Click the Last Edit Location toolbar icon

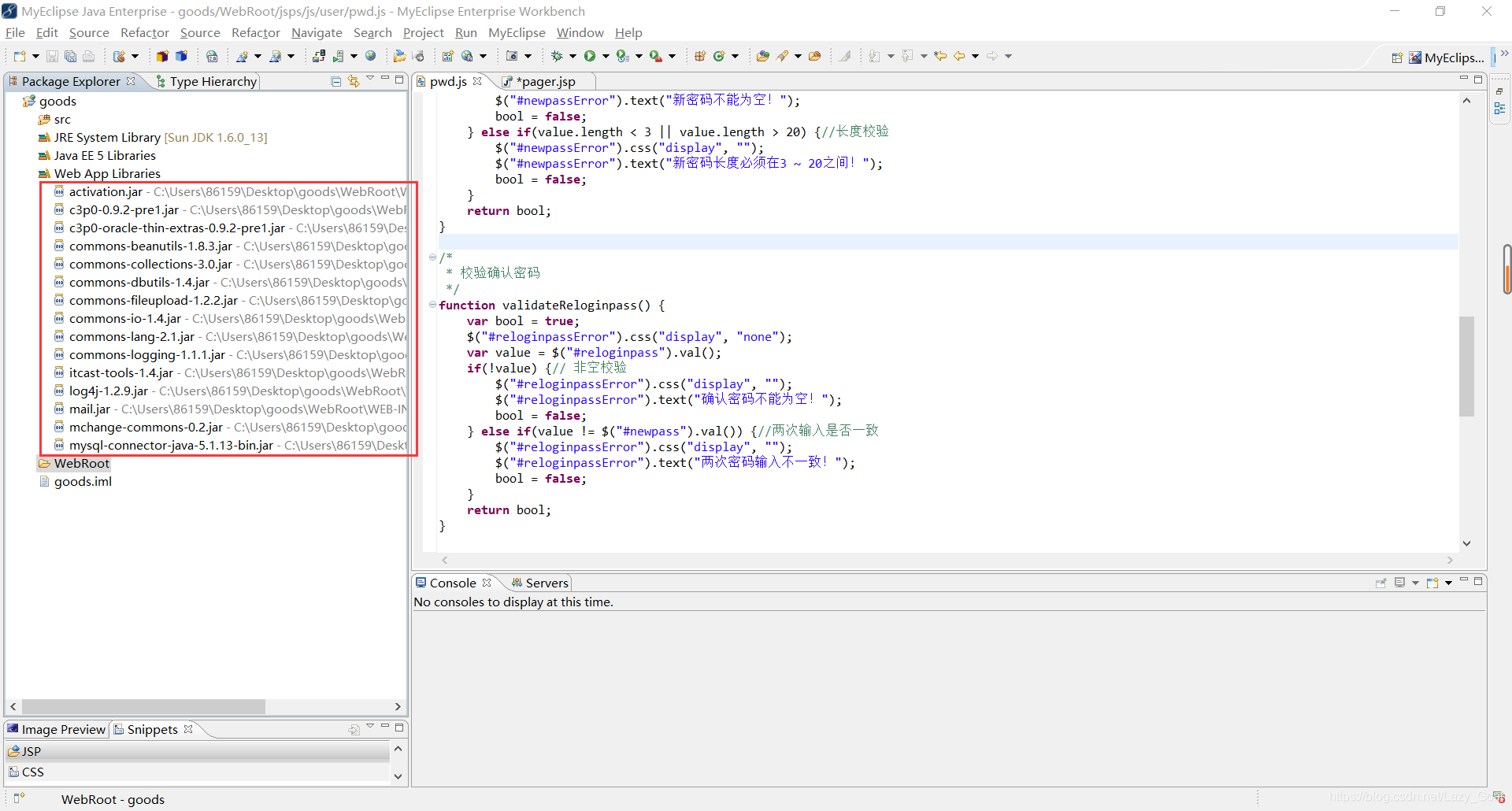pyautogui.click(x=940, y=56)
